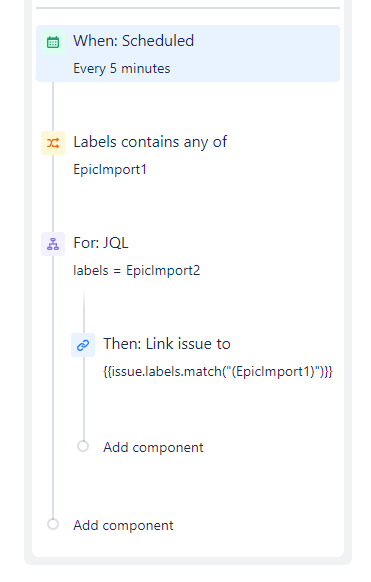
Task: Click the blue link issue icon
Action: (x=83, y=345)
